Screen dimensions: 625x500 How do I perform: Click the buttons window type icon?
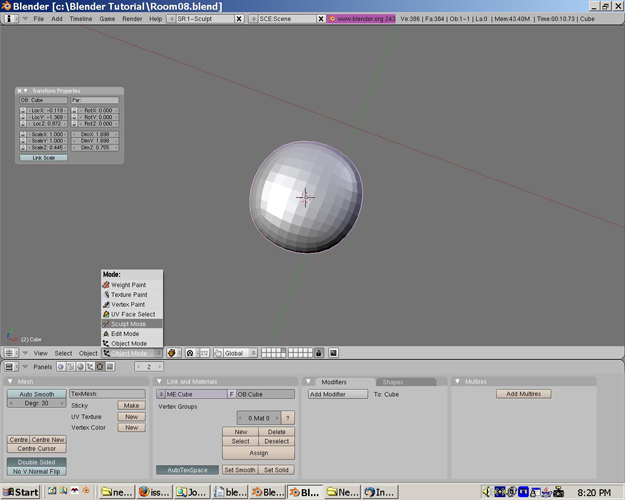[10, 367]
